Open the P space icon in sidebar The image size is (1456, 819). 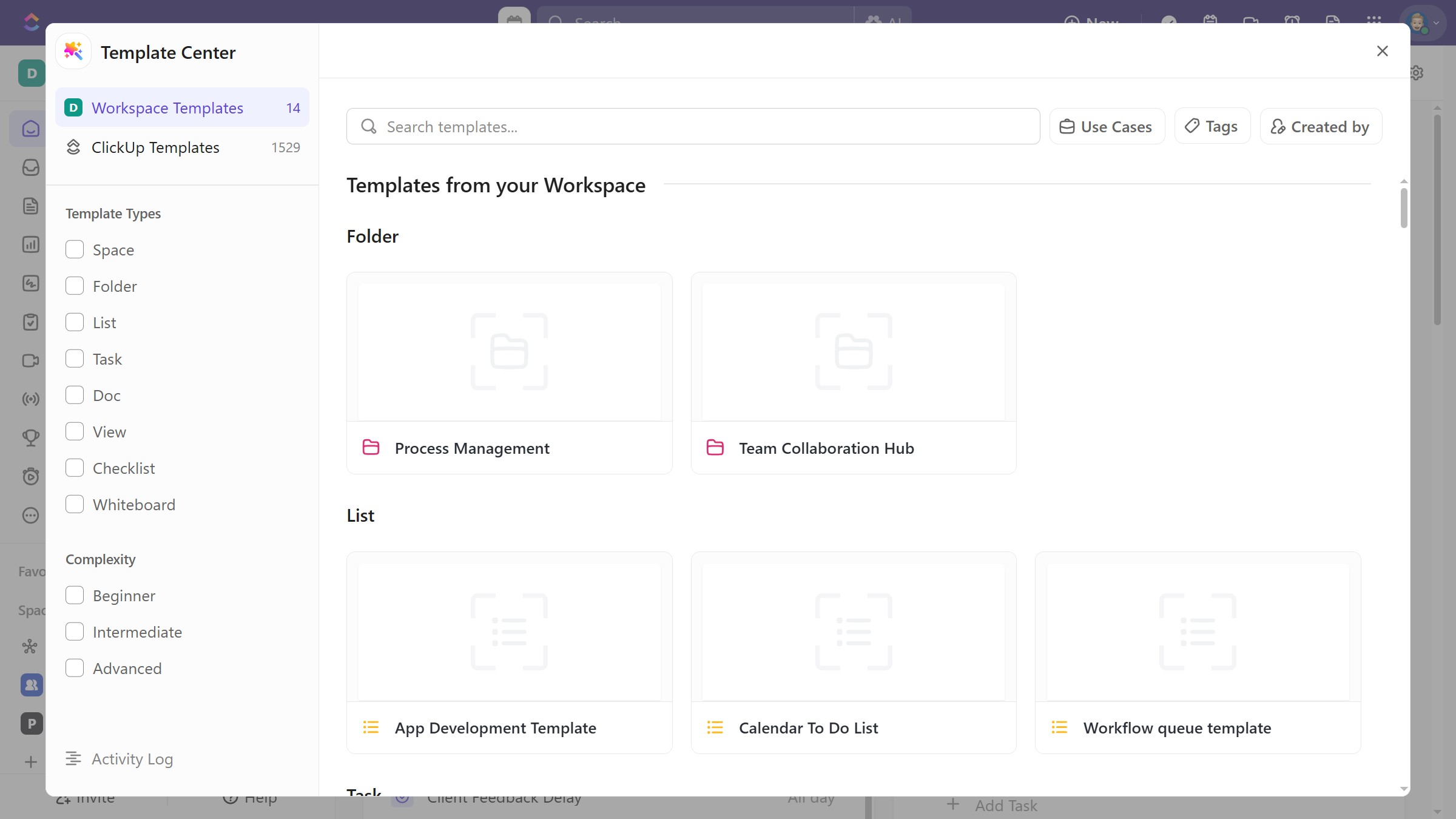pyautogui.click(x=32, y=723)
